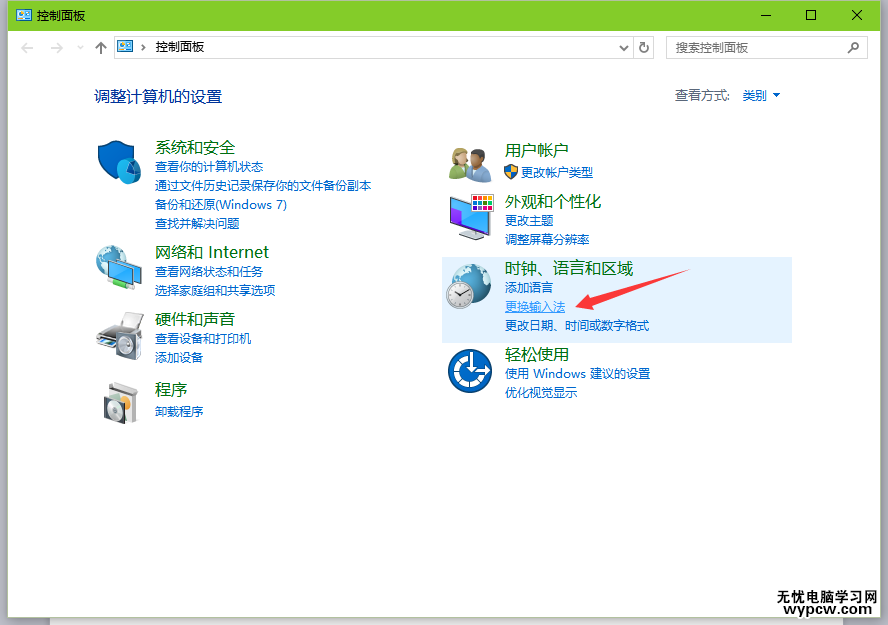Screen dimensions: 888x625
Task: Open 通过文件历史记录保存你的文件备份副本 link
Action: (263, 186)
